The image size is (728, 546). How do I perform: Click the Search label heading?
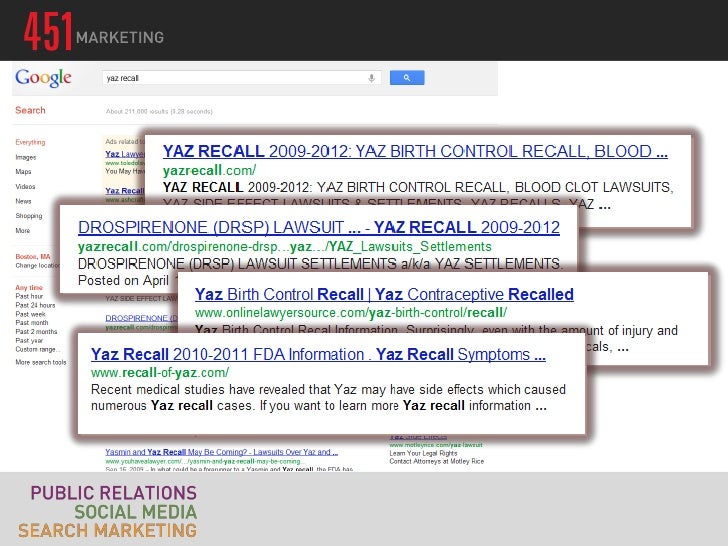point(30,110)
